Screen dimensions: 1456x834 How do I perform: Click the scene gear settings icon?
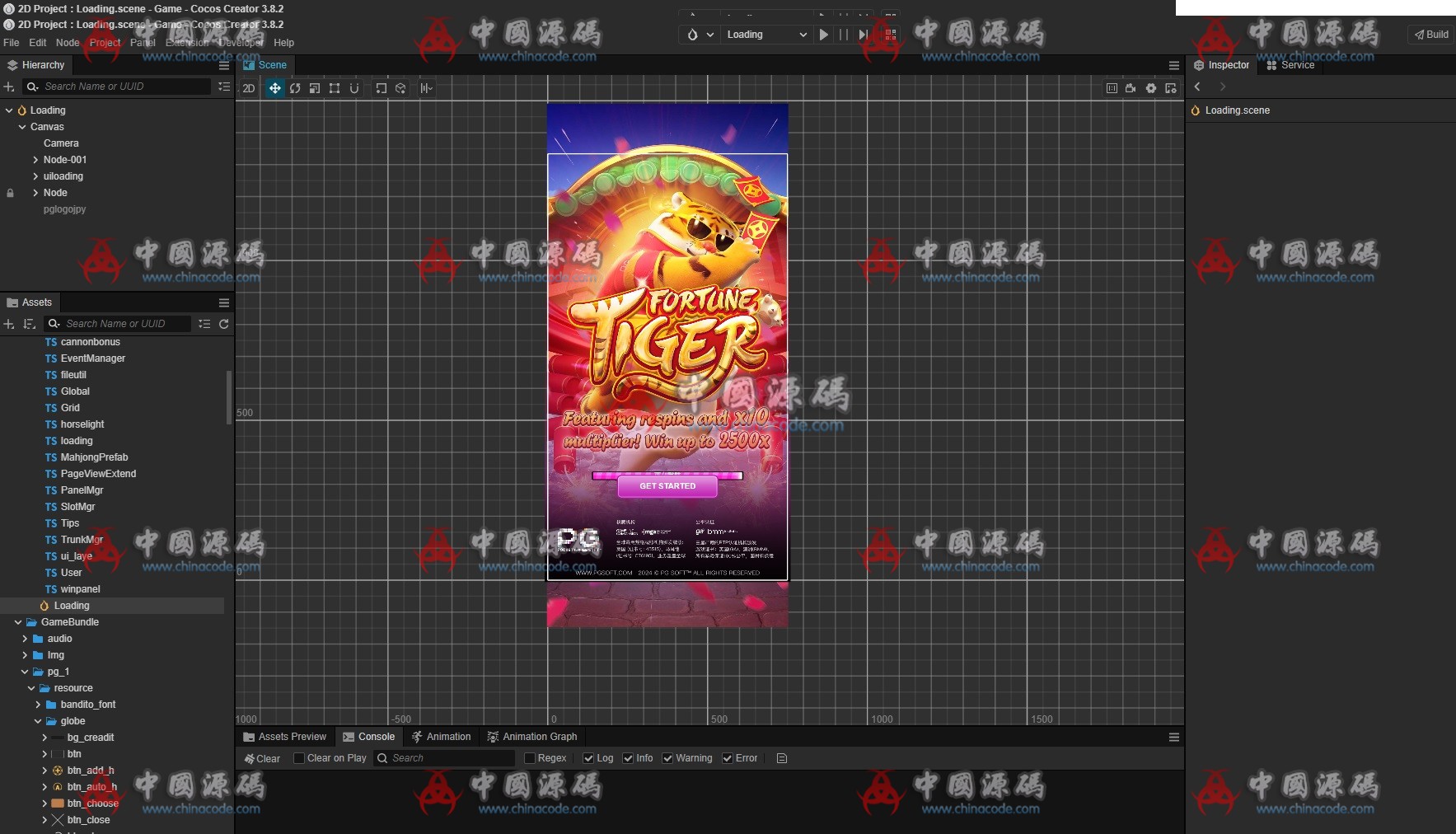point(1151,88)
